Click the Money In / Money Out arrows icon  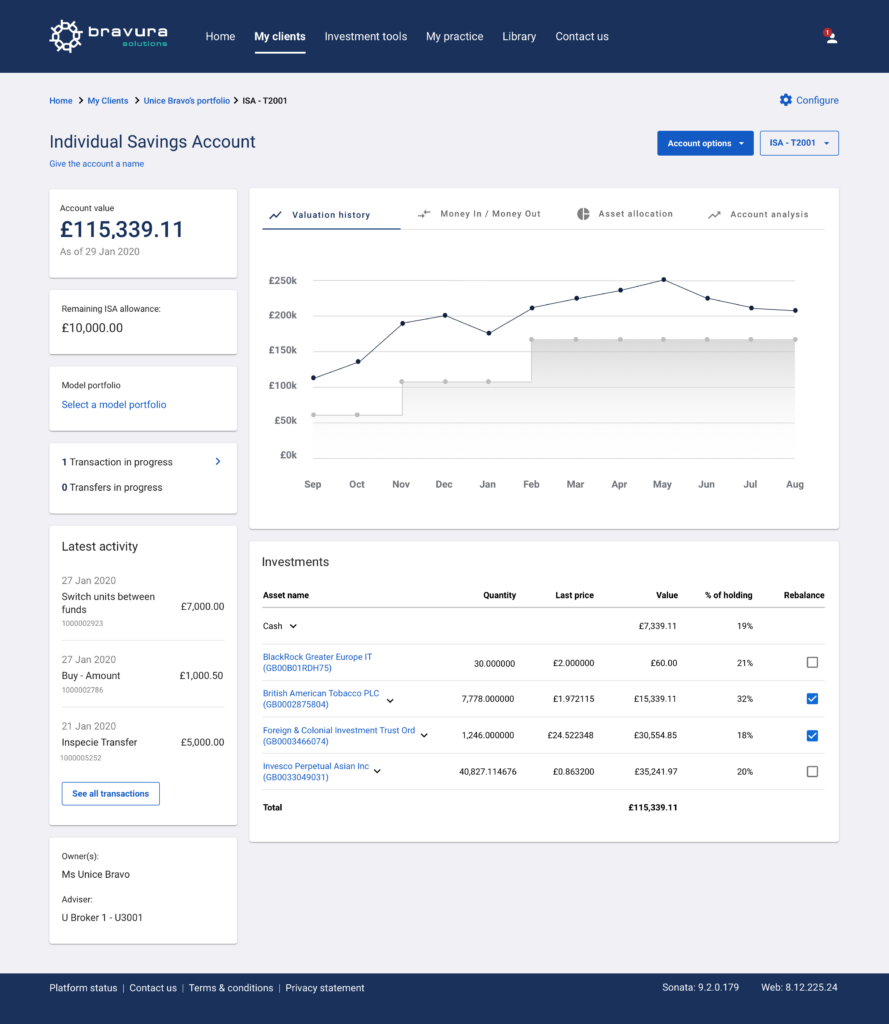point(424,214)
